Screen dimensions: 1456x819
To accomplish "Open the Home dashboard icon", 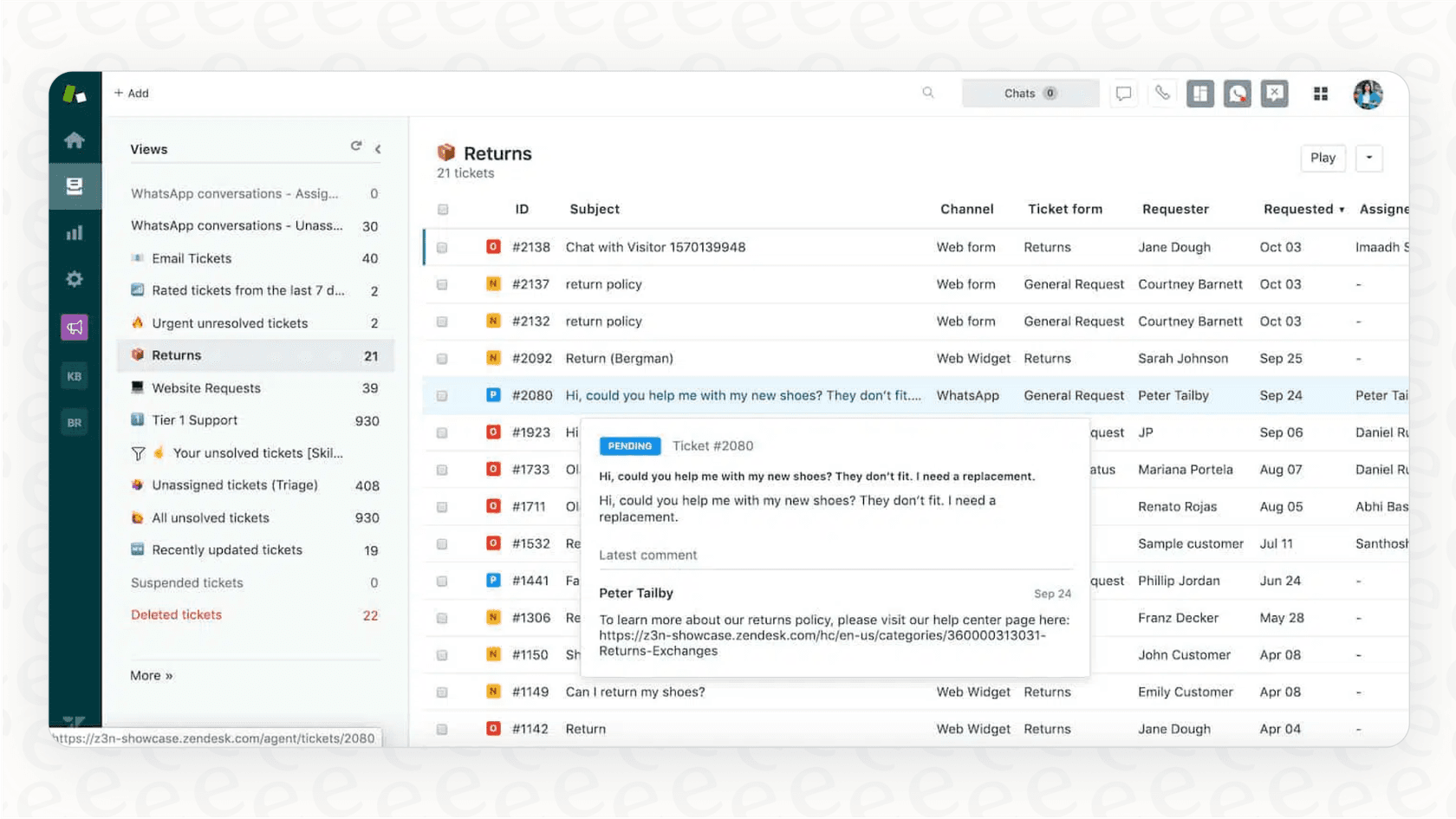I will [75, 140].
